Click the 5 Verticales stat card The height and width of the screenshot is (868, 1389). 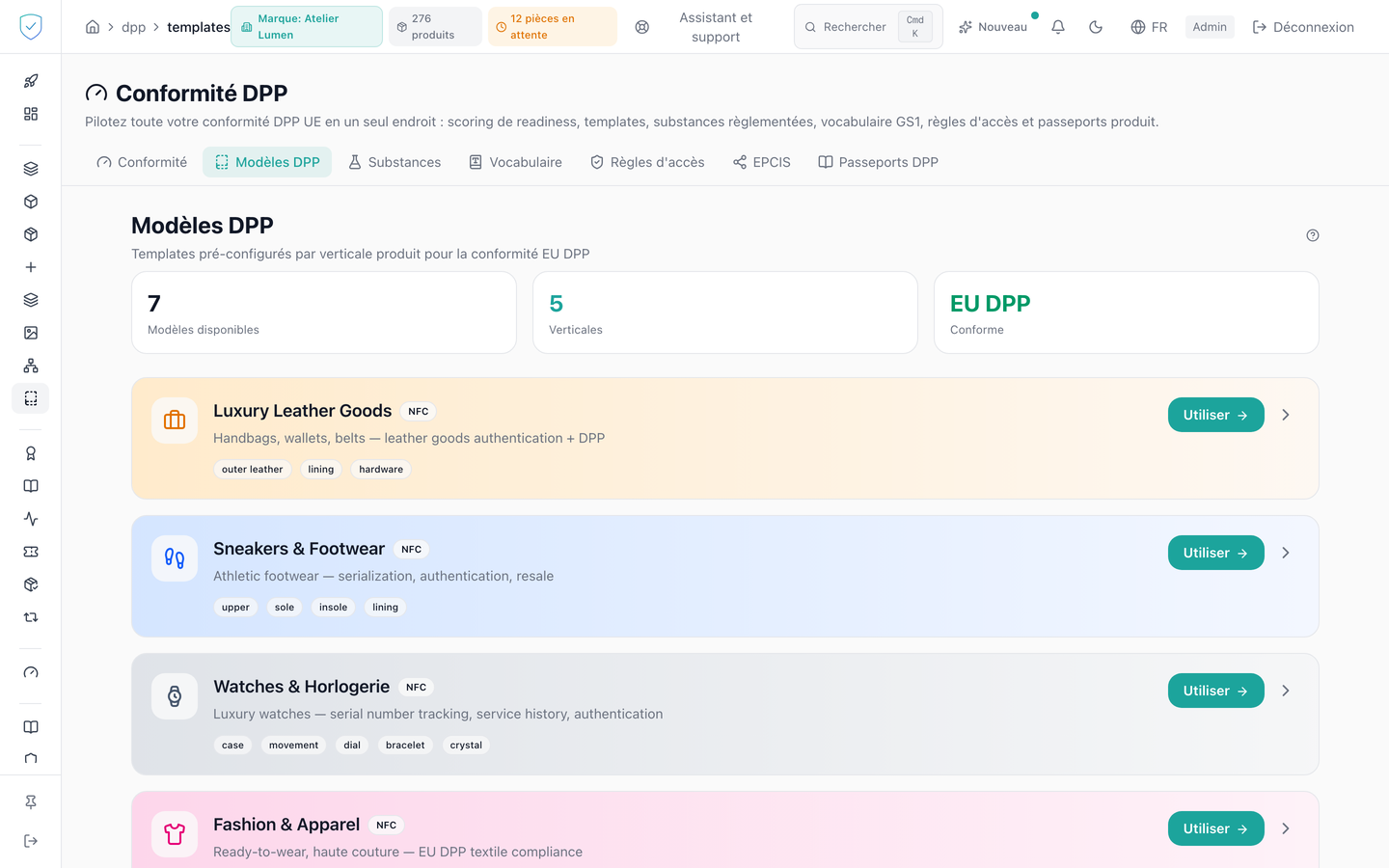(725, 312)
